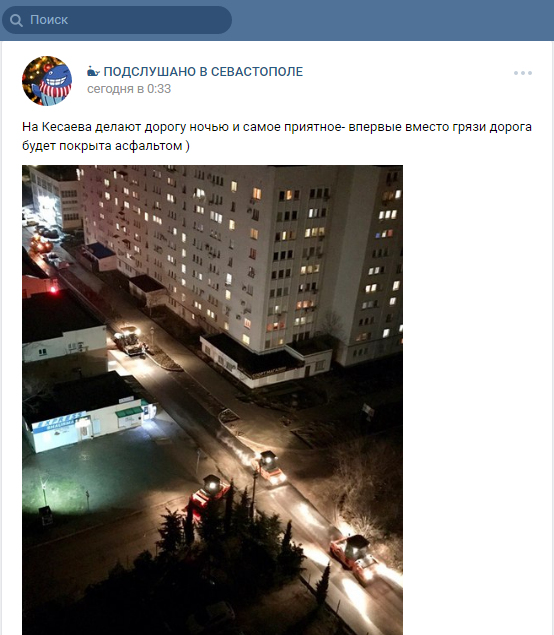
Task: Open the three-dots post actions menu
Action: (523, 73)
